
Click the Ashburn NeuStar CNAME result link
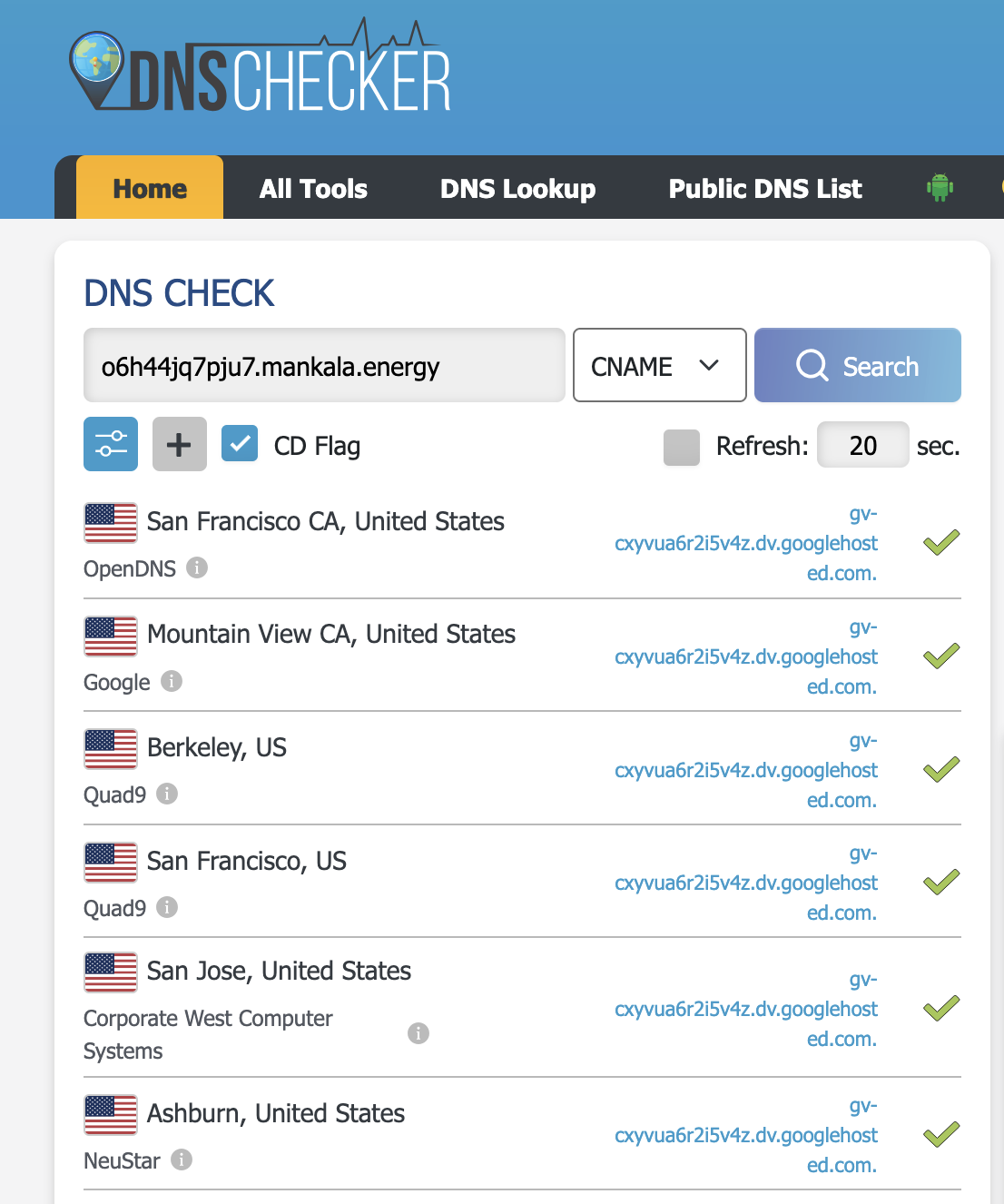point(746,1135)
